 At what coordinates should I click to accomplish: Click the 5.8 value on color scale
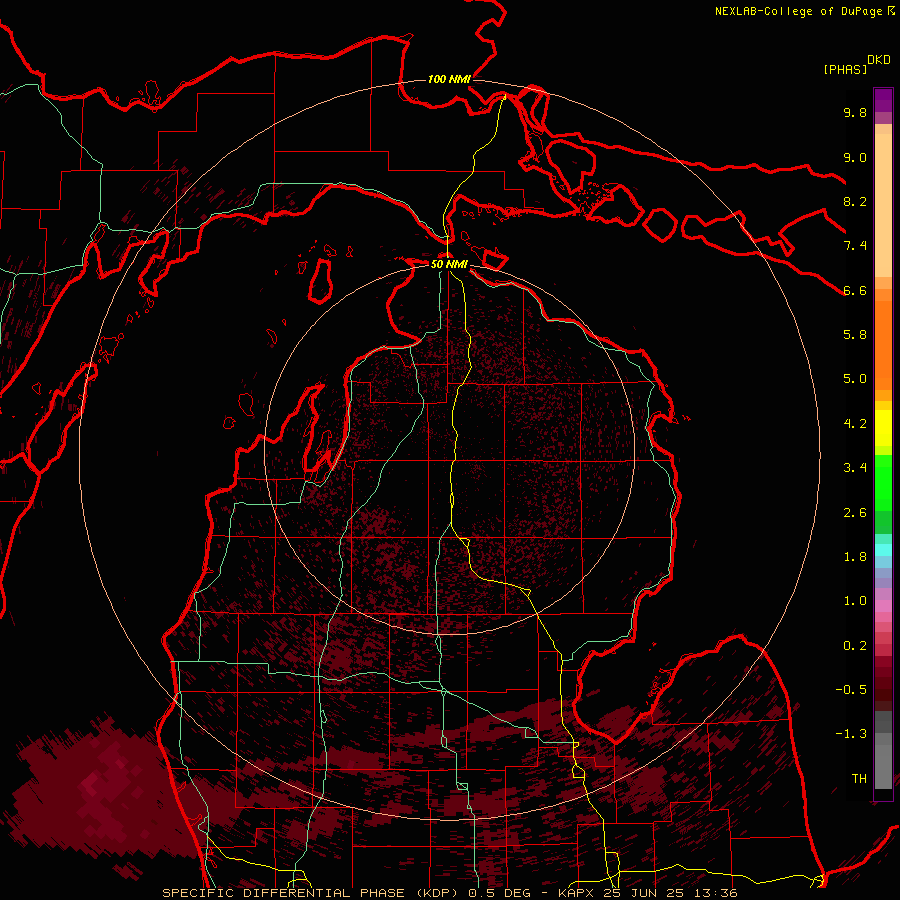point(855,335)
